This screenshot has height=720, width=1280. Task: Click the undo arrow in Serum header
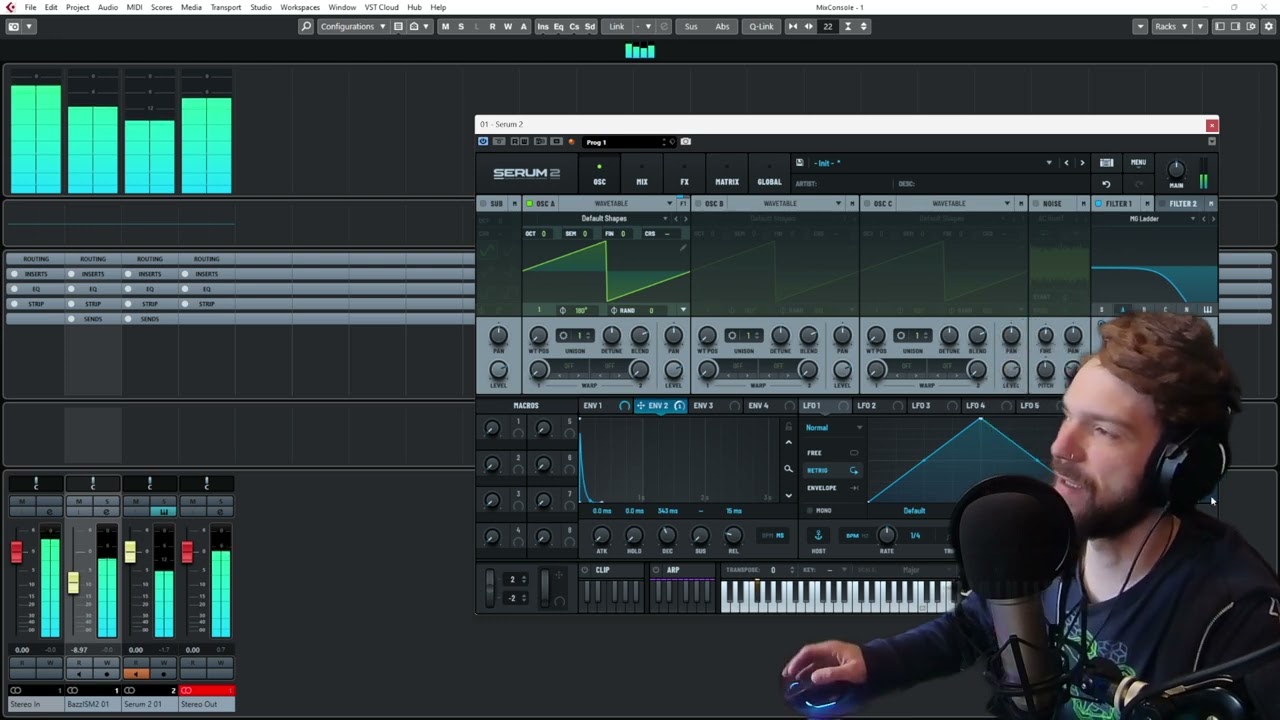pos(1106,184)
